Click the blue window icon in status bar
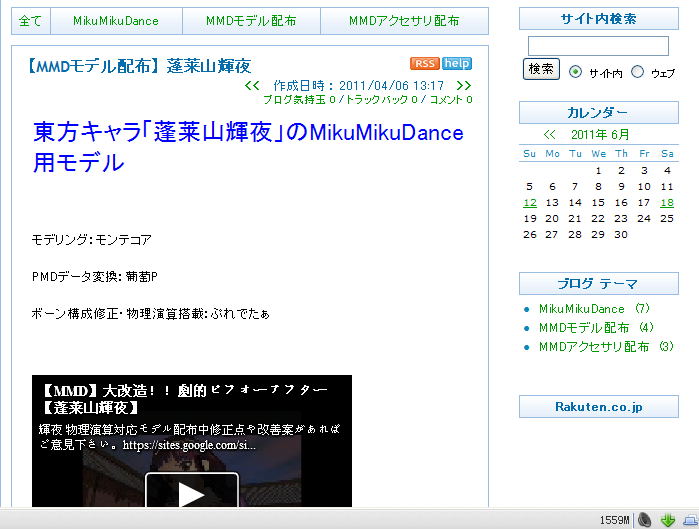This screenshot has width=699, height=529. [x=691, y=520]
